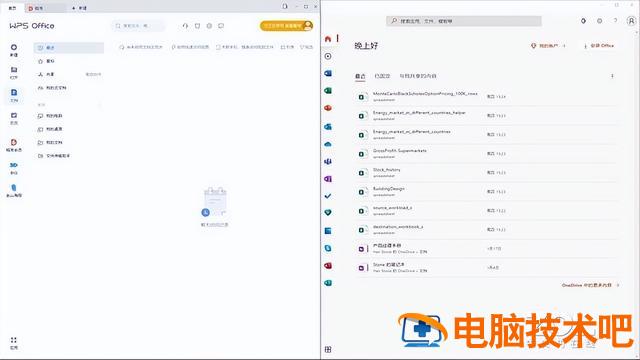640x360 pixels.
Task: Click the '安装 Office' install link
Action: pyautogui.click(x=599, y=46)
